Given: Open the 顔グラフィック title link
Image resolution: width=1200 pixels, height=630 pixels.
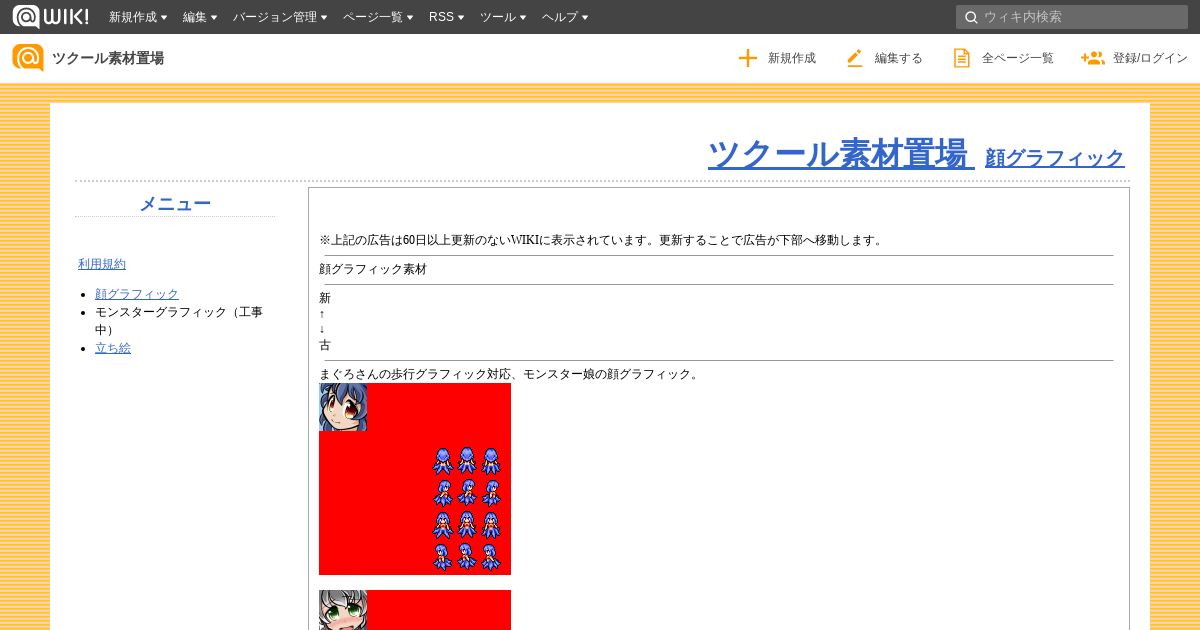Looking at the screenshot, I should [x=1055, y=157].
